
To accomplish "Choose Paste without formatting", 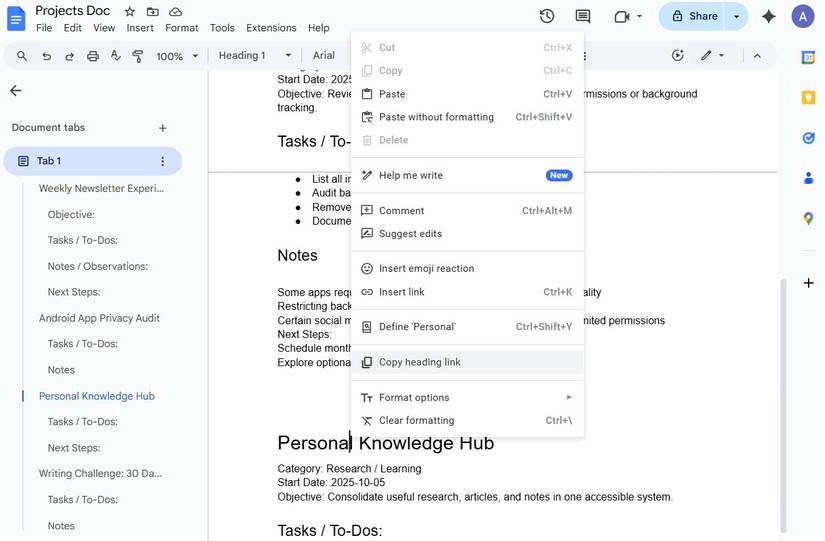I will 436,117.
